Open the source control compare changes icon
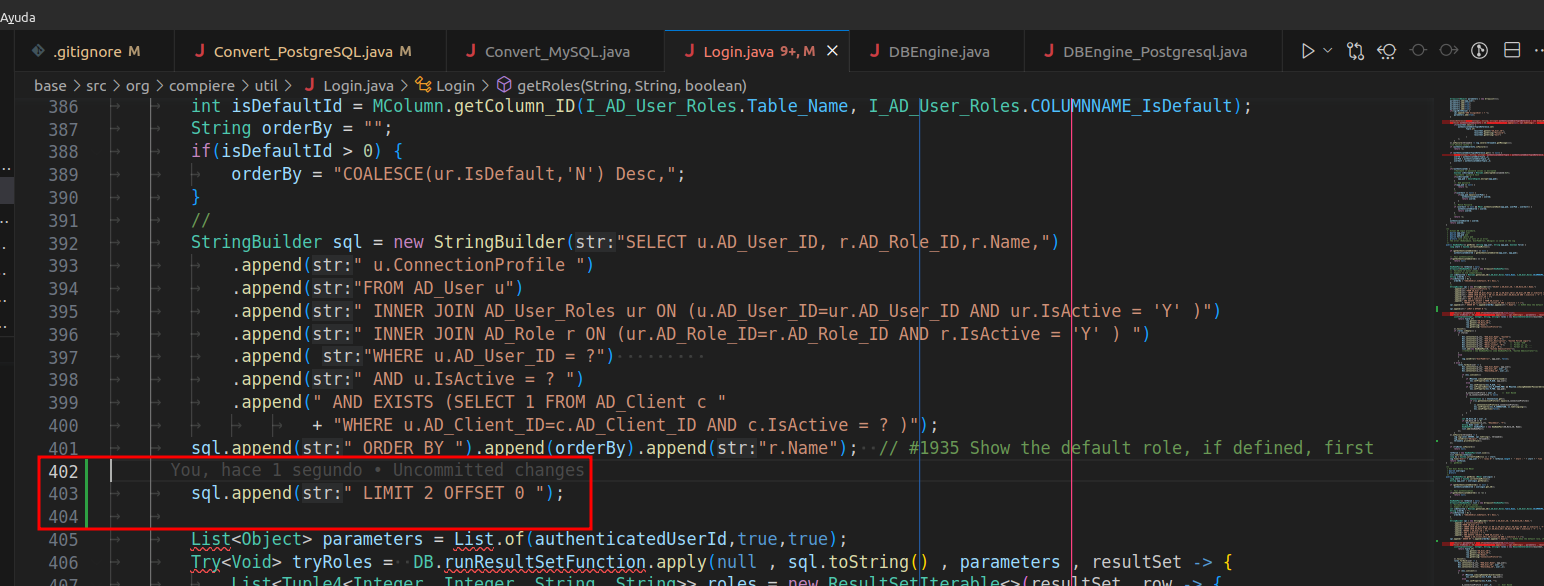The image size is (1544, 586). (1355, 50)
